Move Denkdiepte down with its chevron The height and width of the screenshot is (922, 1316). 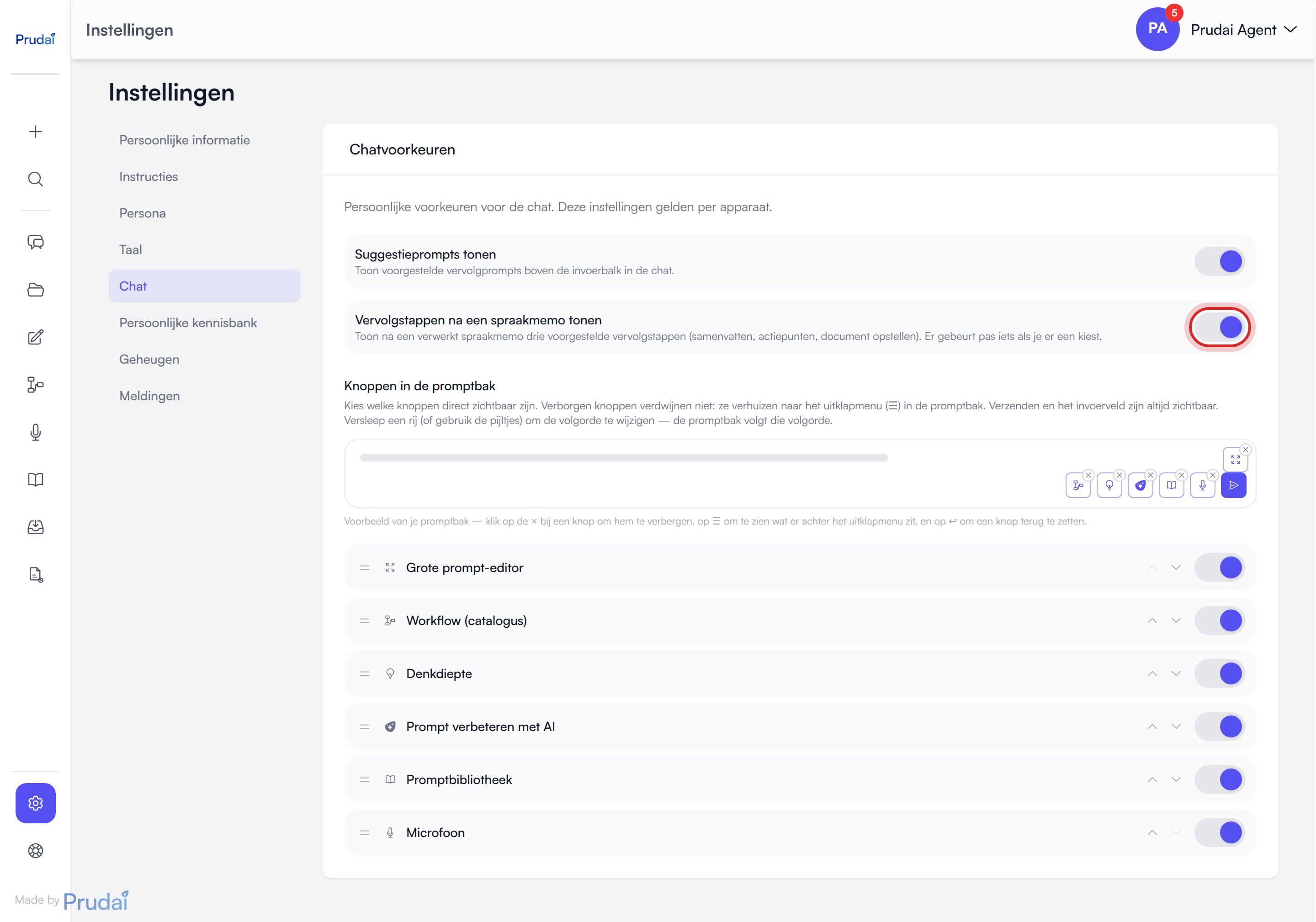[x=1176, y=673]
